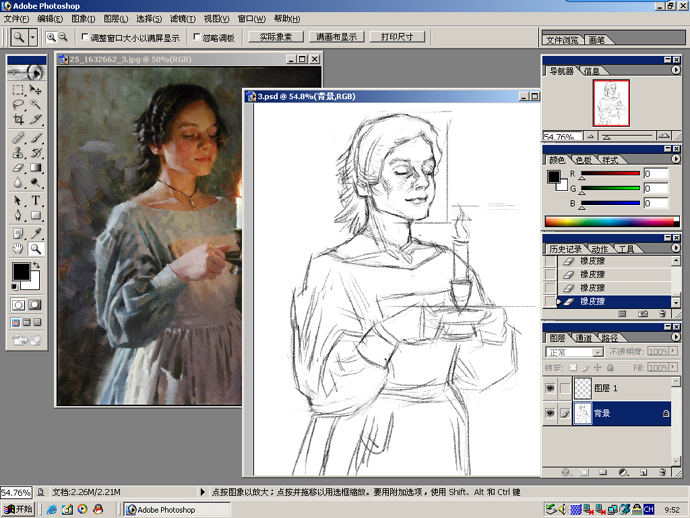Select the Eraser tool in toolbox
Viewport: 690px width, 518px height.
click(x=18, y=168)
